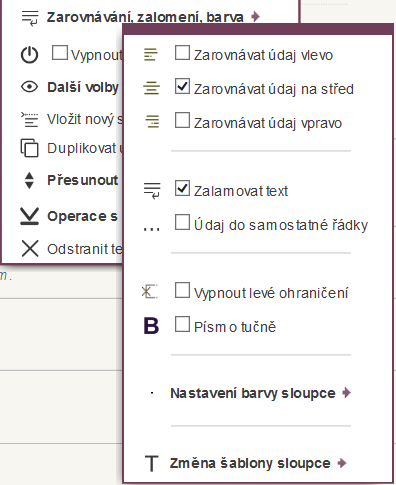The width and height of the screenshot is (396, 485).
Task: Click the duplicate icon beside Duplikovat
Action: coord(29,148)
